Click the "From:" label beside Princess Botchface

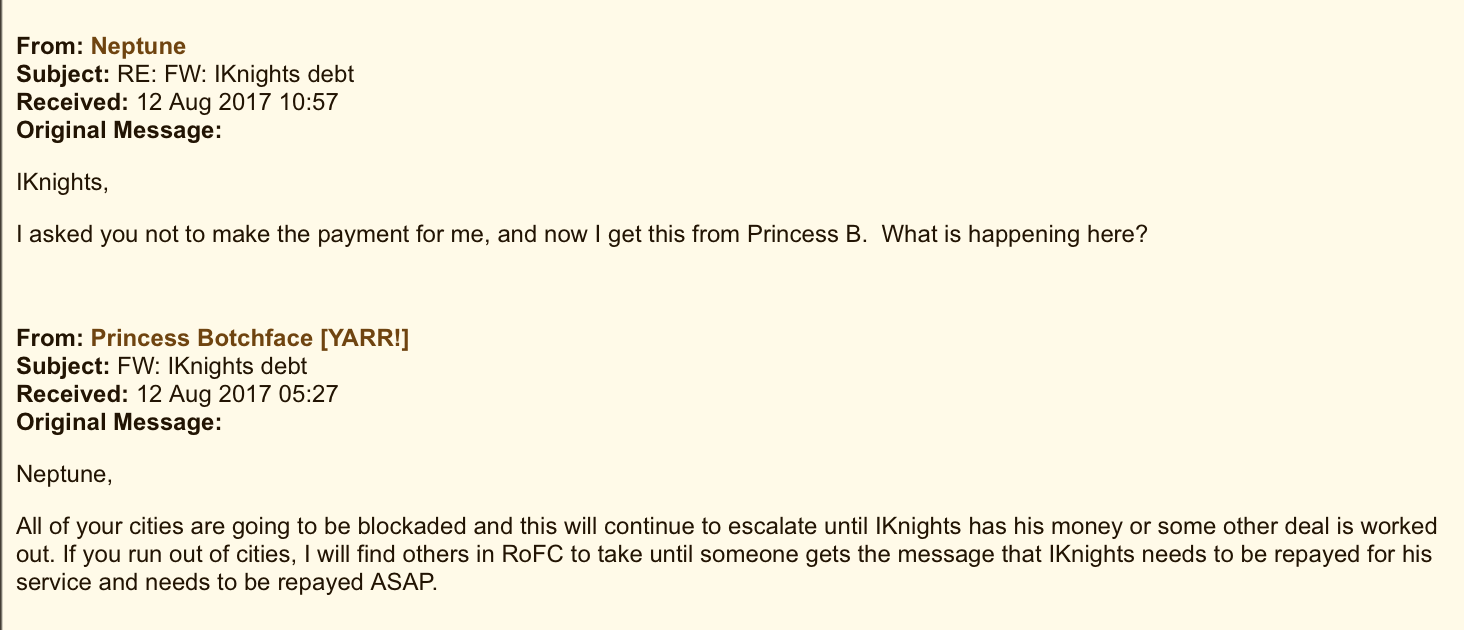[50, 338]
